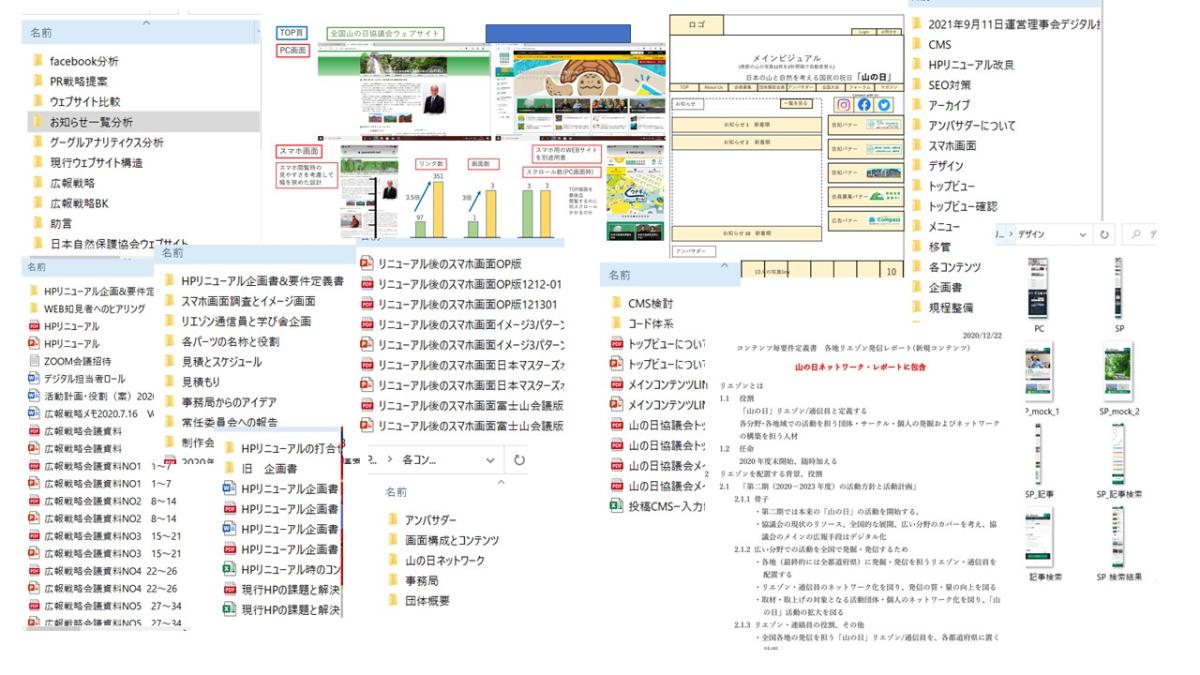Click folder icon of 旧 企画書

(230, 468)
